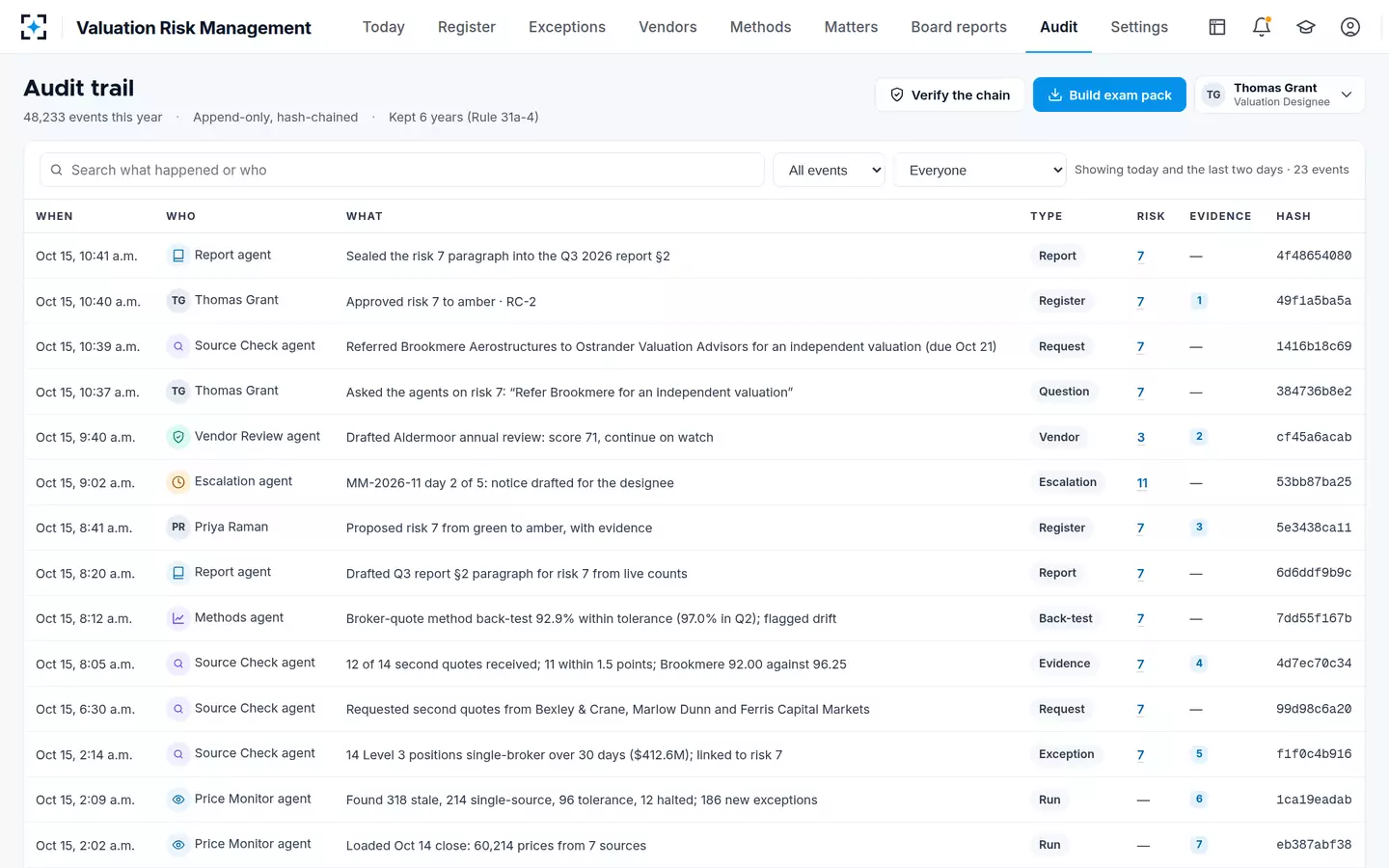Open risk 11 link in Escalation row

tap(1142, 483)
